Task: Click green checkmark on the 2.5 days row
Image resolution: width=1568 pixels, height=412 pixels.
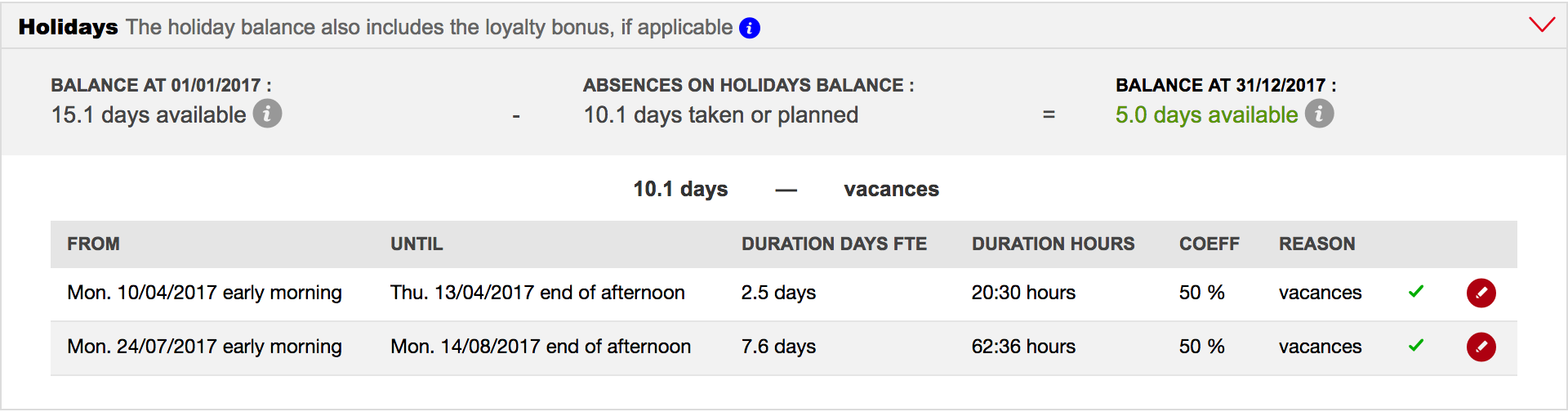Action: click(1416, 291)
